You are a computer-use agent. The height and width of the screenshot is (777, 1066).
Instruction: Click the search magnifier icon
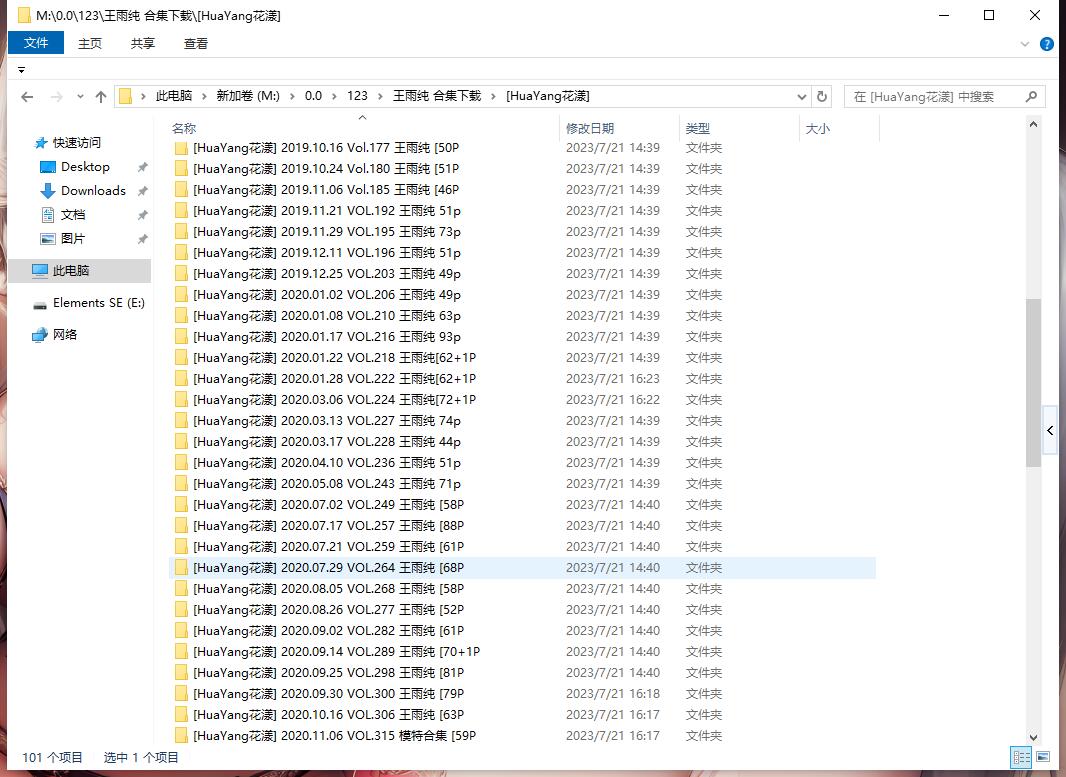point(1031,97)
